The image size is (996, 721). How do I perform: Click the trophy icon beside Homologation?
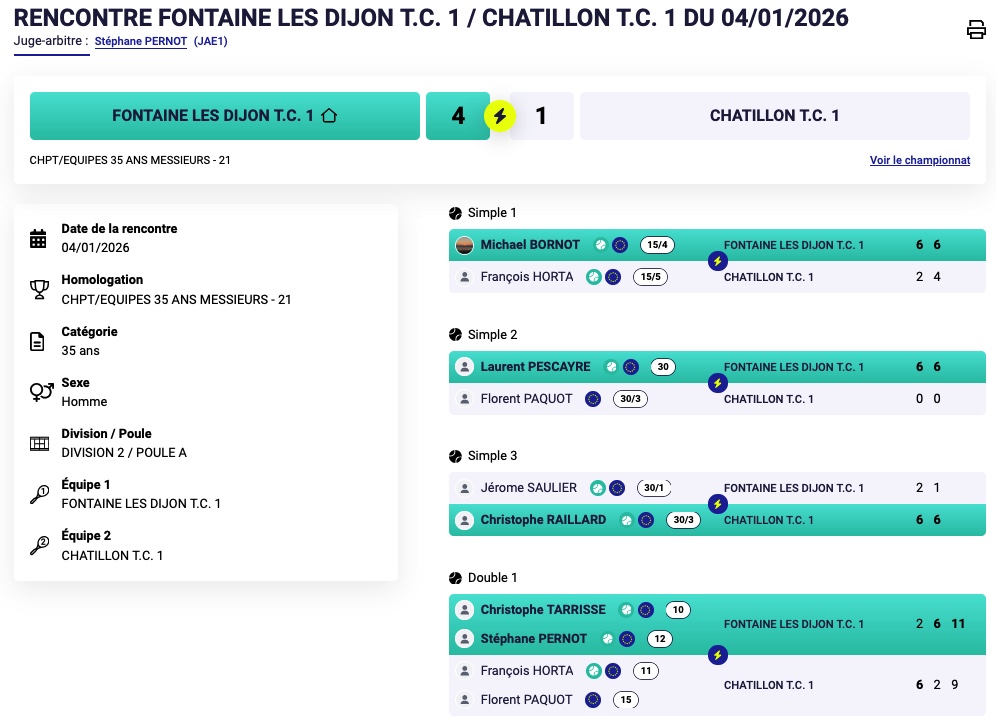click(x=39, y=290)
